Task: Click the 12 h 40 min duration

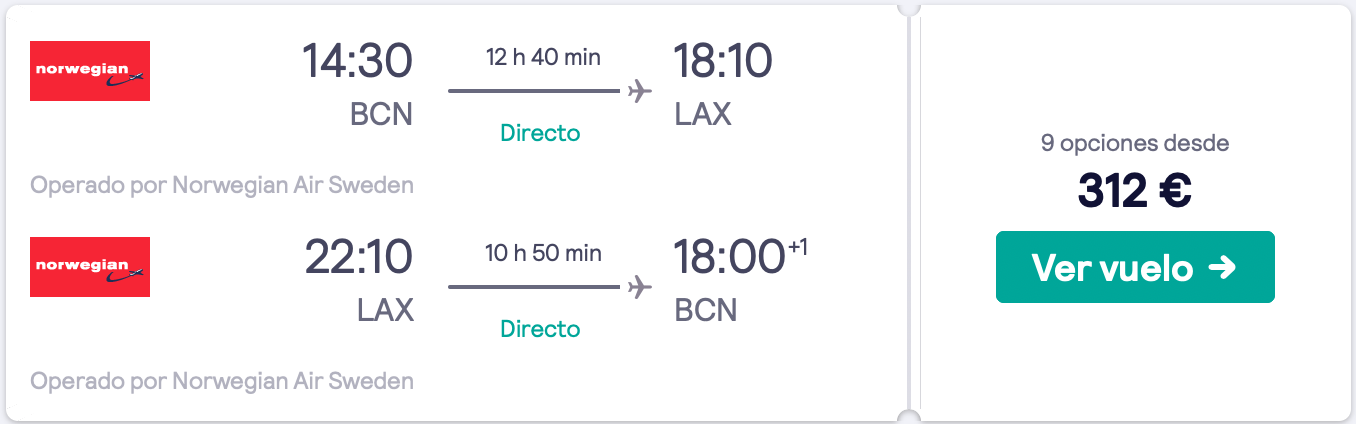Action: click(543, 57)
